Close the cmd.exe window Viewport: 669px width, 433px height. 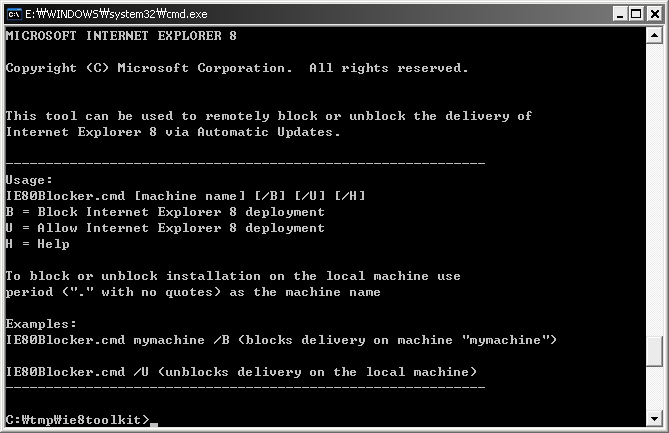tap(654, 14)
